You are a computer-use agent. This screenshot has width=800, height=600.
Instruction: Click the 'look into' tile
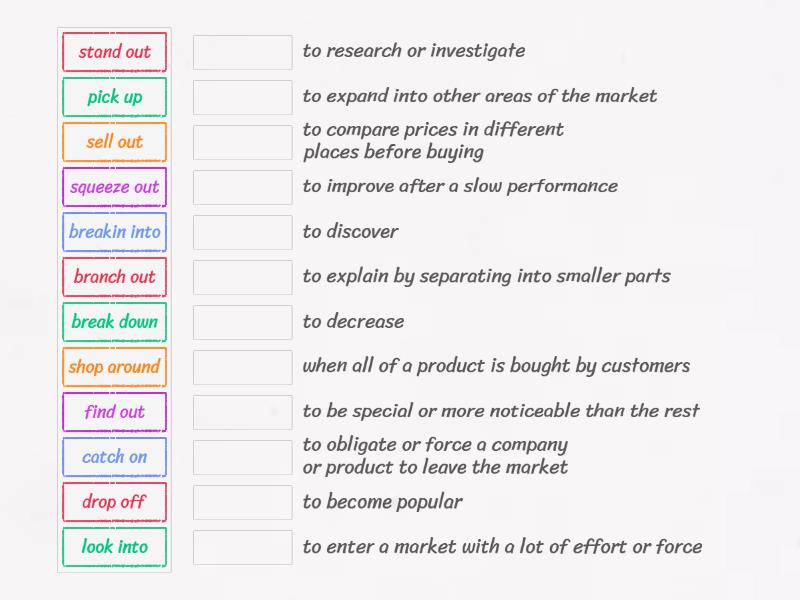pyautogui.click(x=114, y=547)
